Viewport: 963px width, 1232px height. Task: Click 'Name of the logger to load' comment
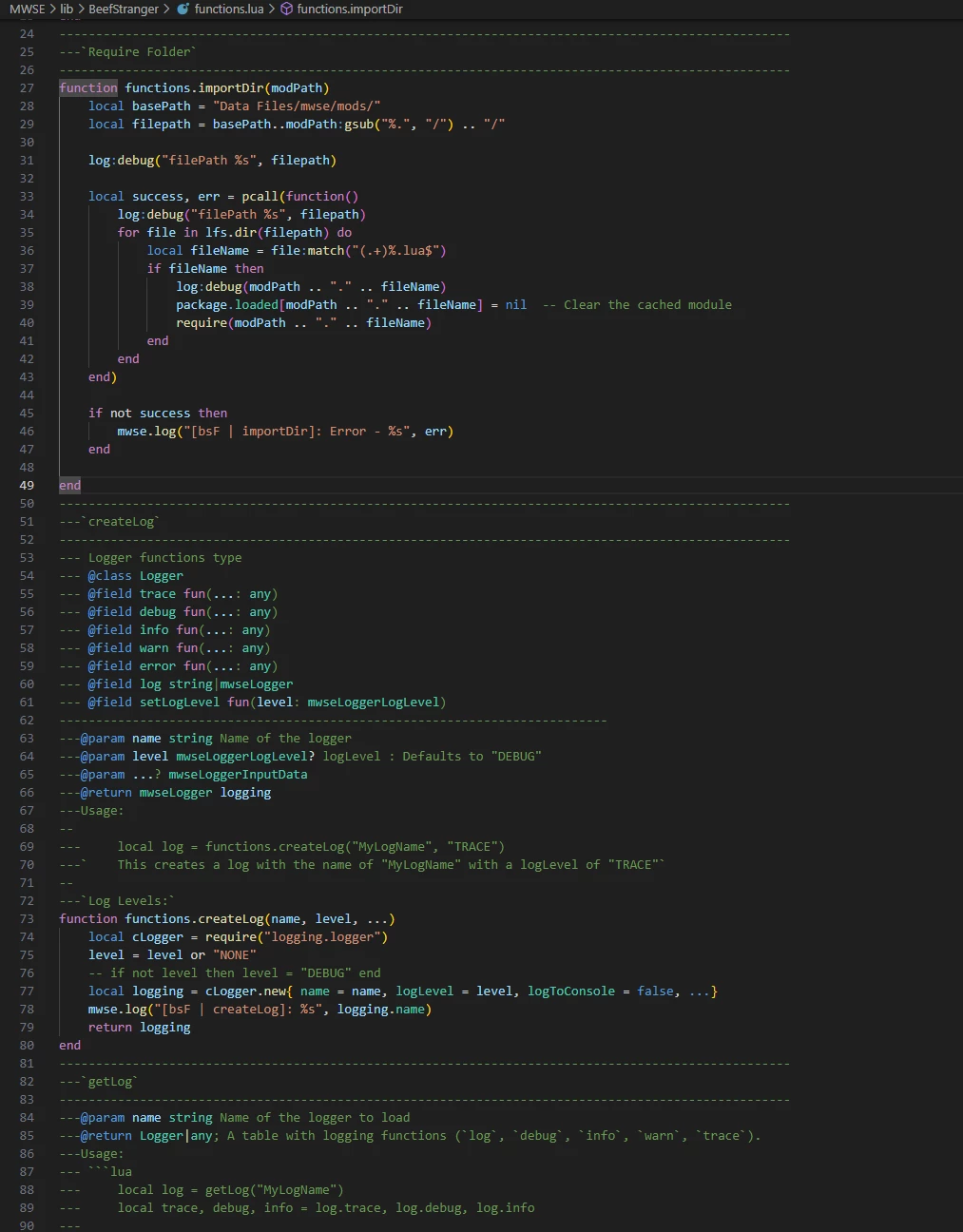pos(316,1118)
